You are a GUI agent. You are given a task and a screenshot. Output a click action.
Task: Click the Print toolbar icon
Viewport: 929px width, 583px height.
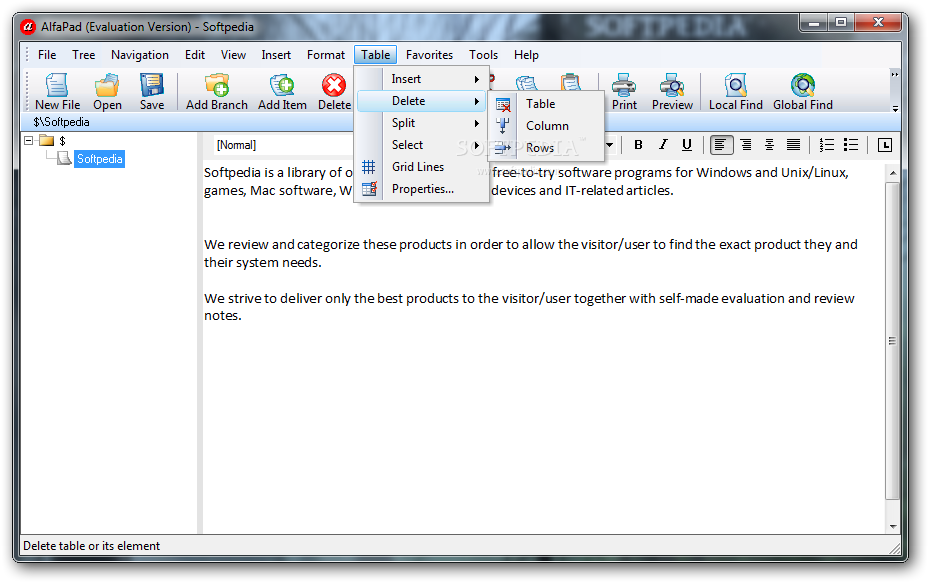624,85
